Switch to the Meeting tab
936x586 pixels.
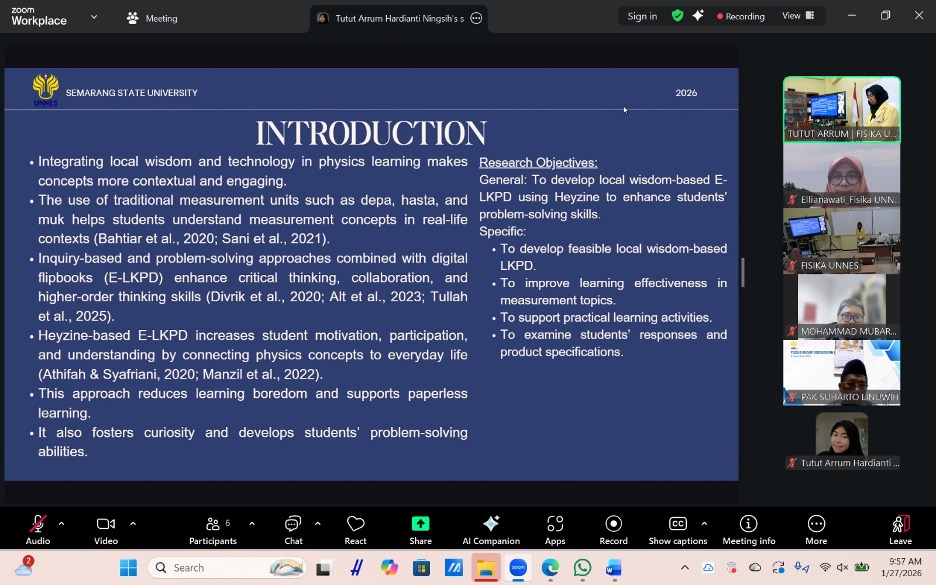[152, 18]
